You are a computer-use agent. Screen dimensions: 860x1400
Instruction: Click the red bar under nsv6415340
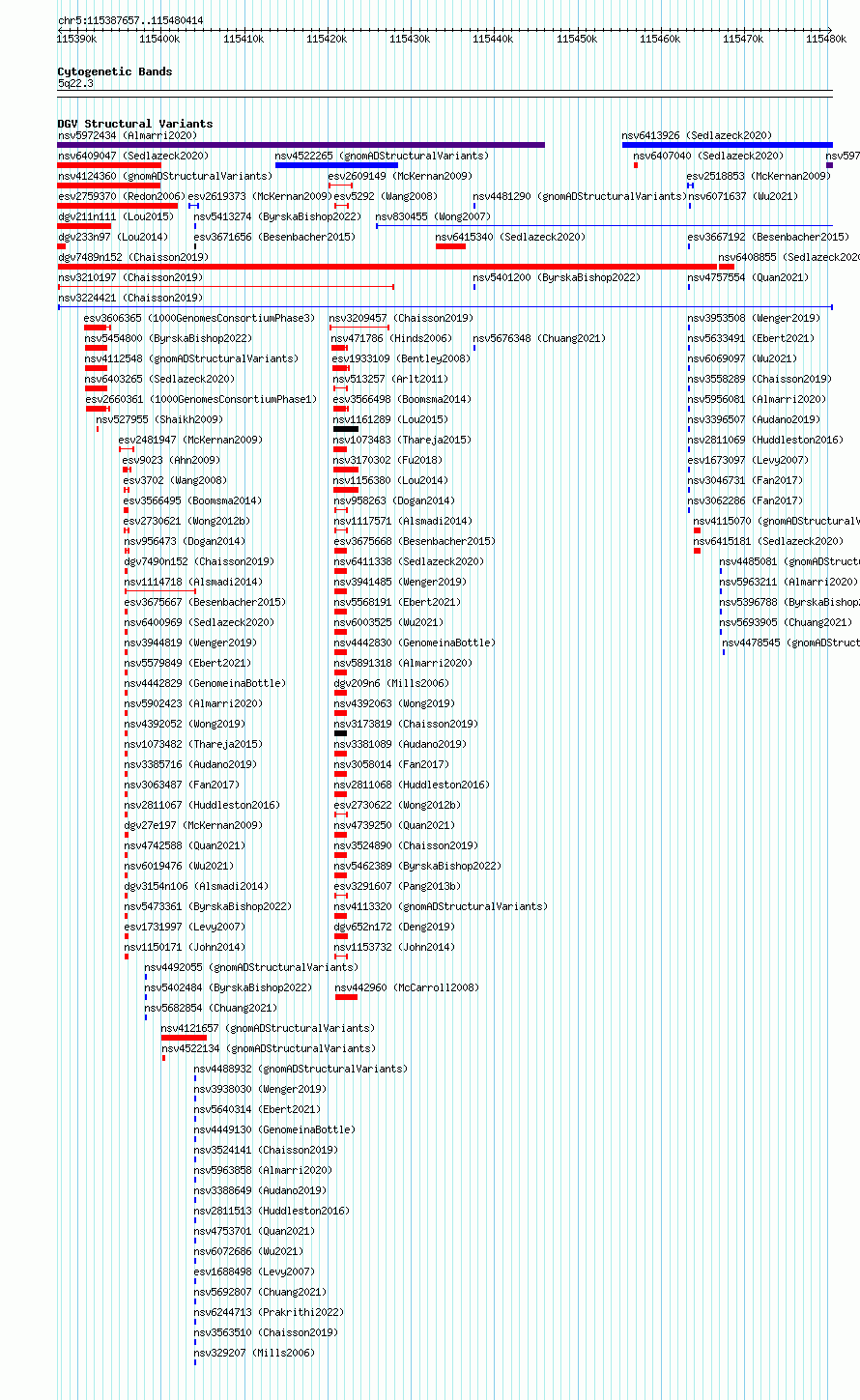450,246
